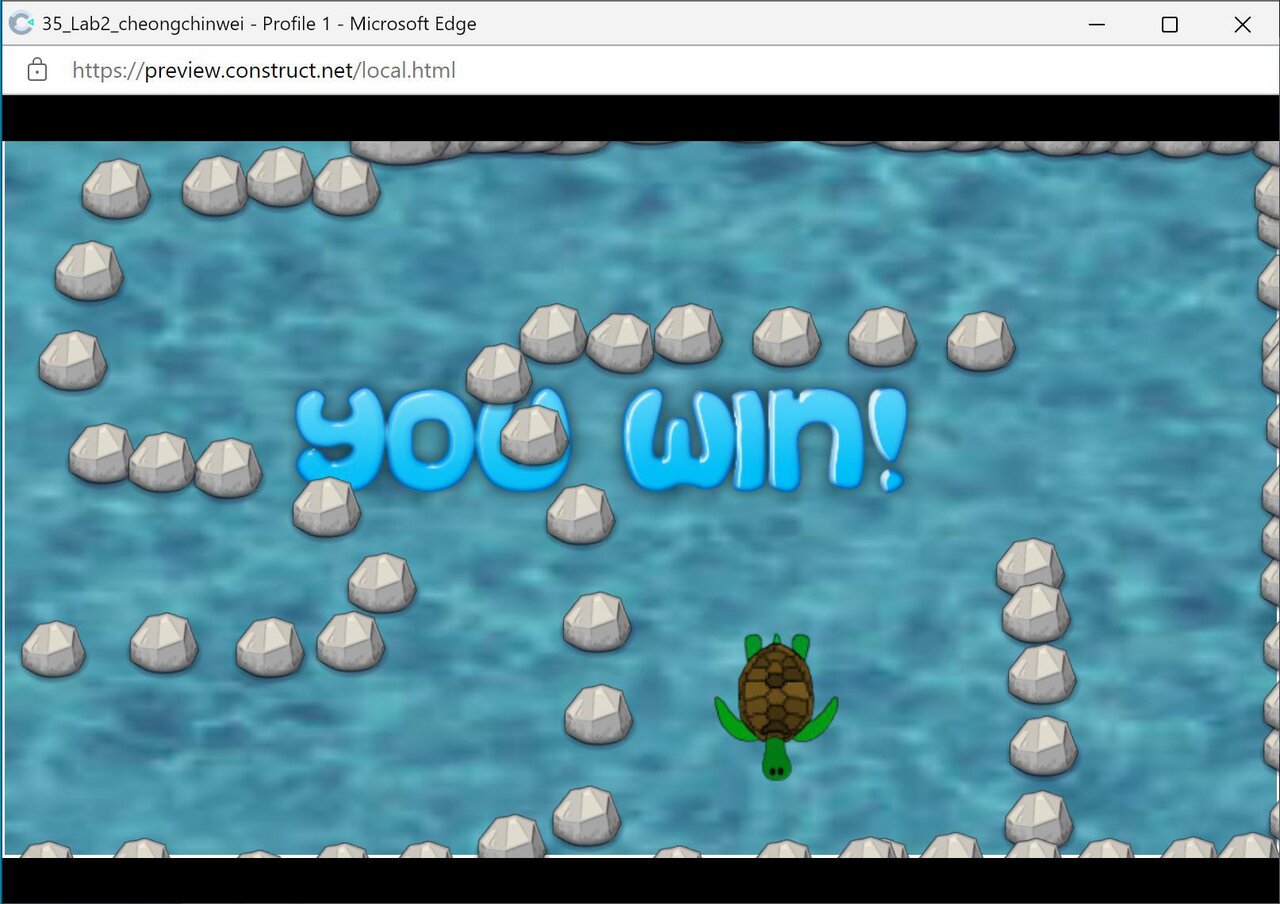Click the green turtle sprite

coord(776,706)
